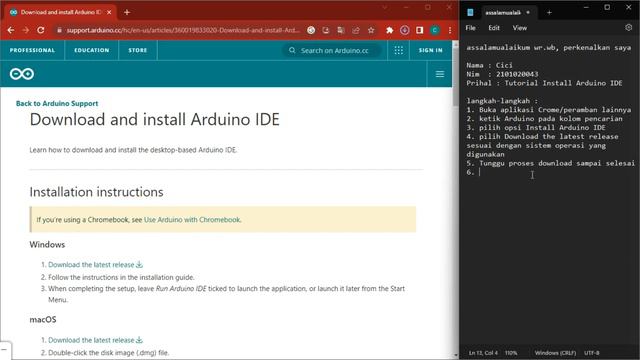The width and height of the screenshot is (640, 360).
Task: Open the Notepad View menu
Action: (520, 28)
